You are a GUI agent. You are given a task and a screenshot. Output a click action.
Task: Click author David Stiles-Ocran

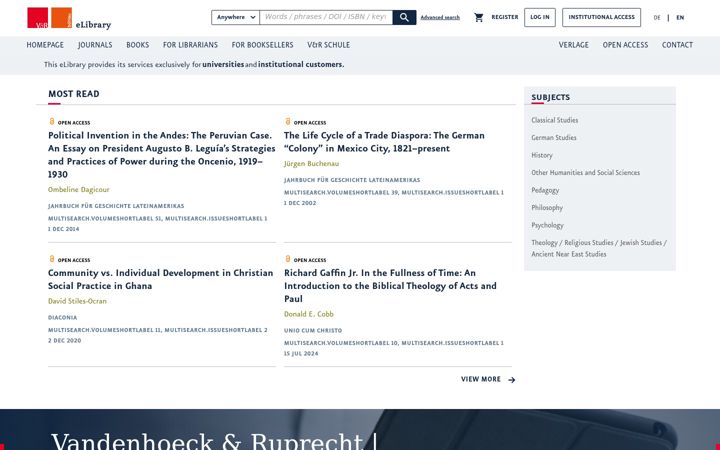(77, 301)
